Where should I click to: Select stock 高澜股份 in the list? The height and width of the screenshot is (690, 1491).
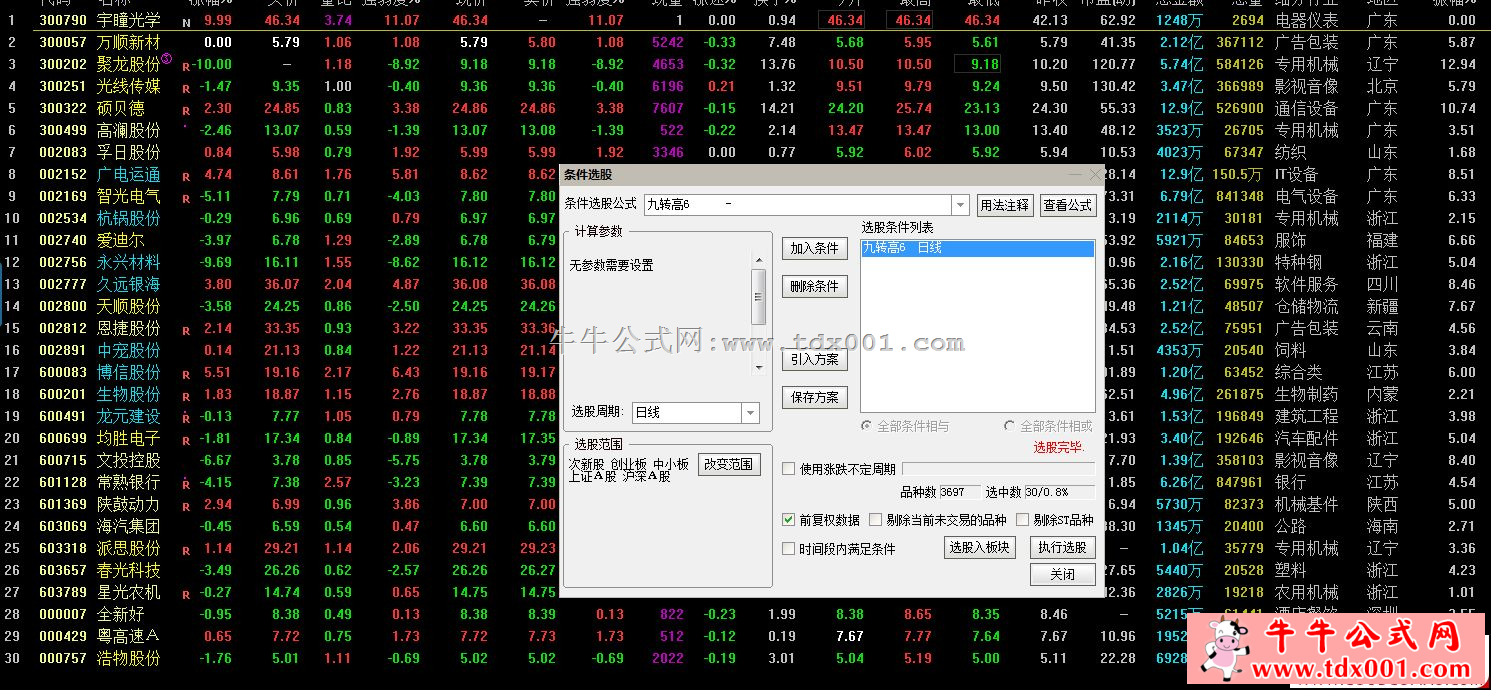tap(128, 130)
